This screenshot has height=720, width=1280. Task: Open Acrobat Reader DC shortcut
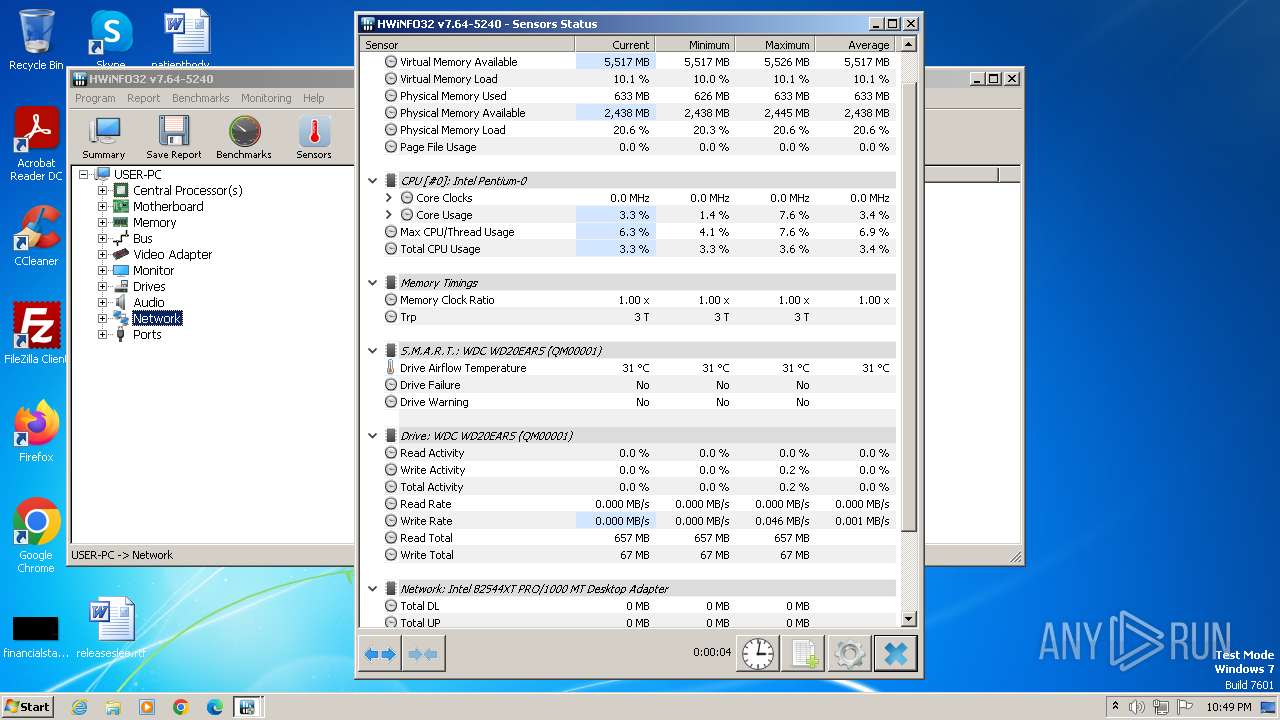click(36, 145)
